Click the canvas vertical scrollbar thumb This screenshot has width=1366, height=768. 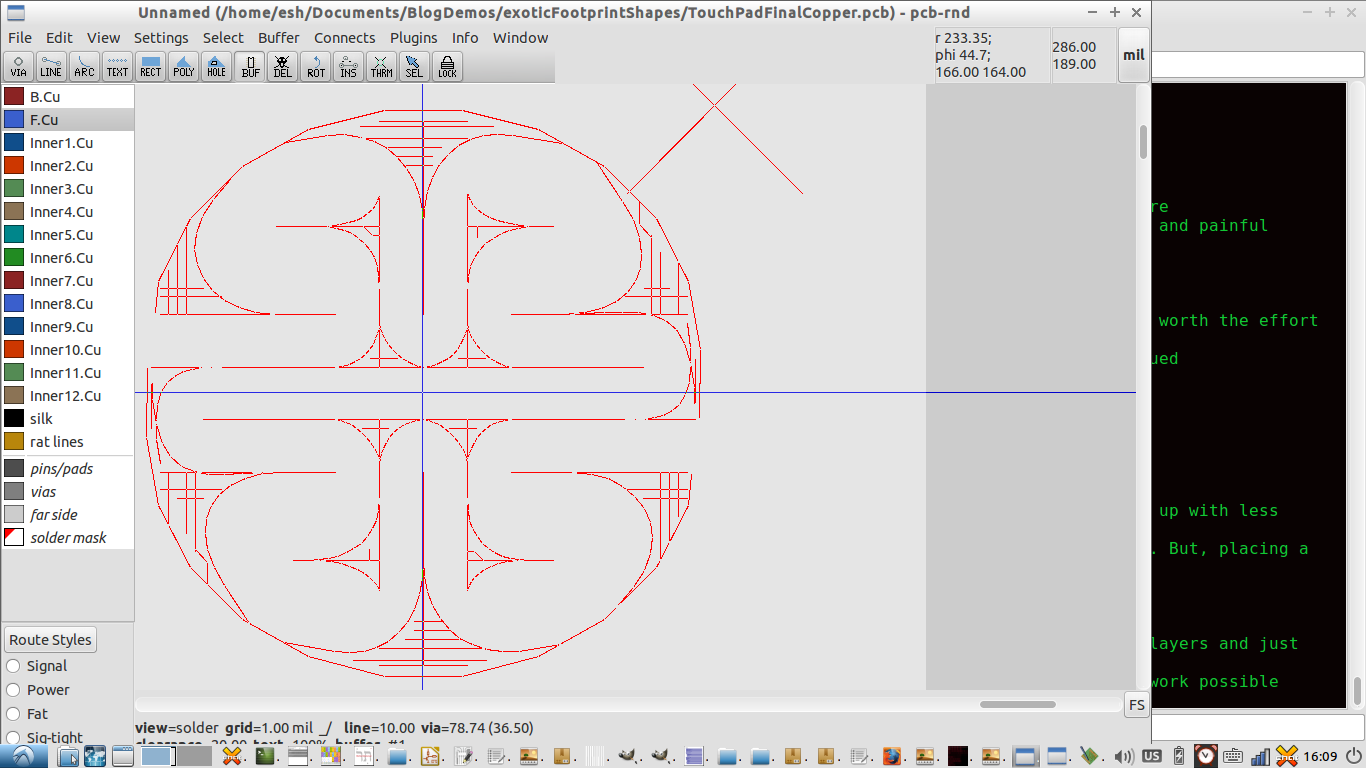(x=1143, y=142)
